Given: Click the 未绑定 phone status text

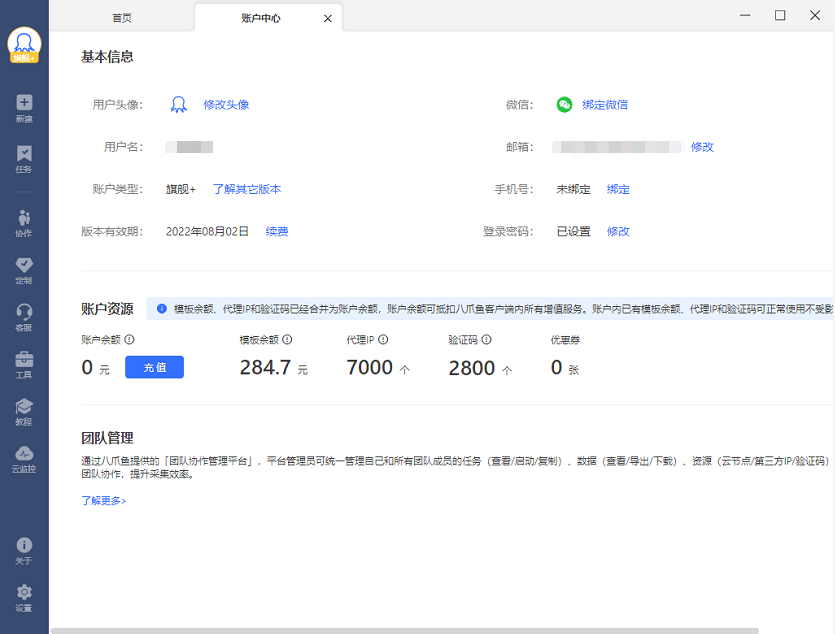Looking at the screenshot, I should [573, 190].
